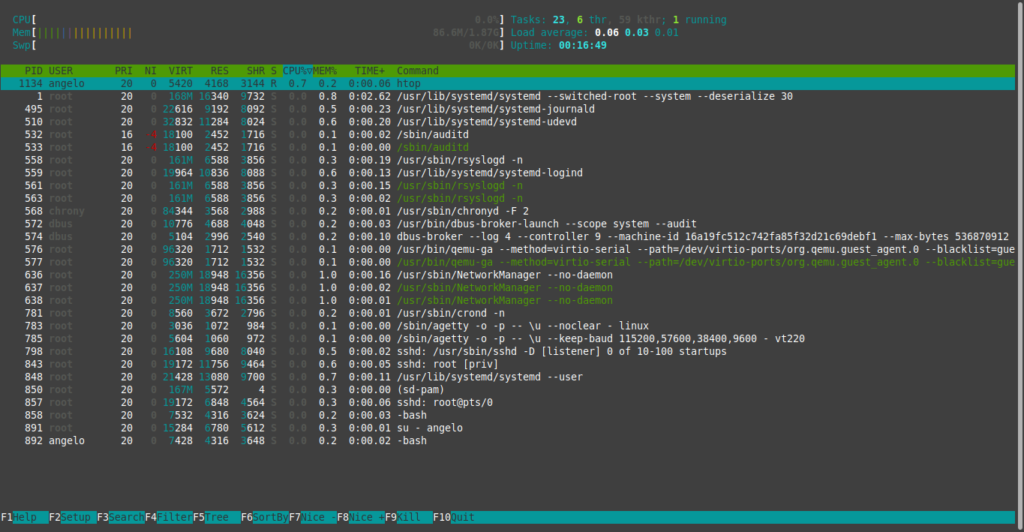Sort by the PID column header
Screen dimensions: 1024x532
click(x=33, y=71)
